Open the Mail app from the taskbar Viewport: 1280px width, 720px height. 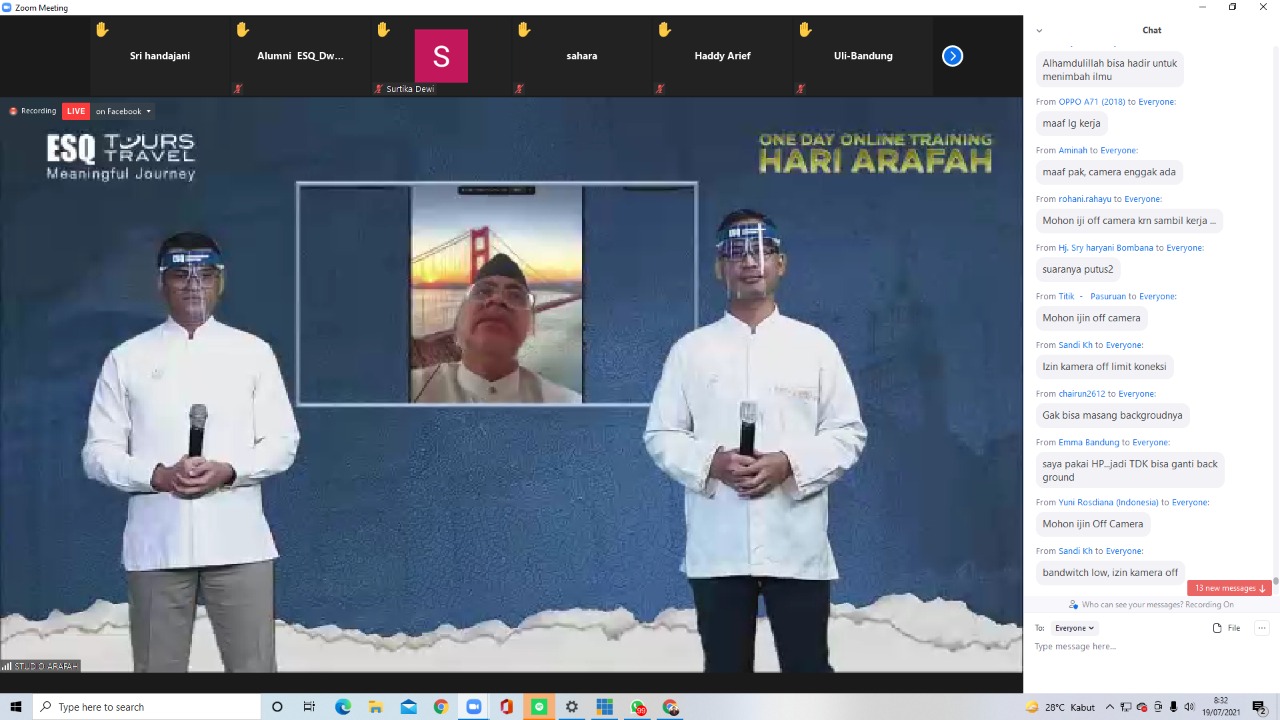tap(408, 707)
